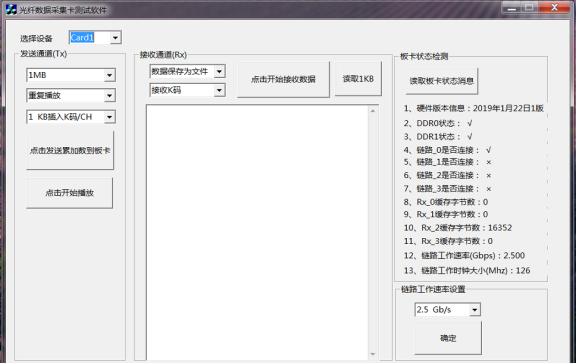The image size is (576, 363).
Task: Click the Card1 device text field
Action: pos(90,37)
